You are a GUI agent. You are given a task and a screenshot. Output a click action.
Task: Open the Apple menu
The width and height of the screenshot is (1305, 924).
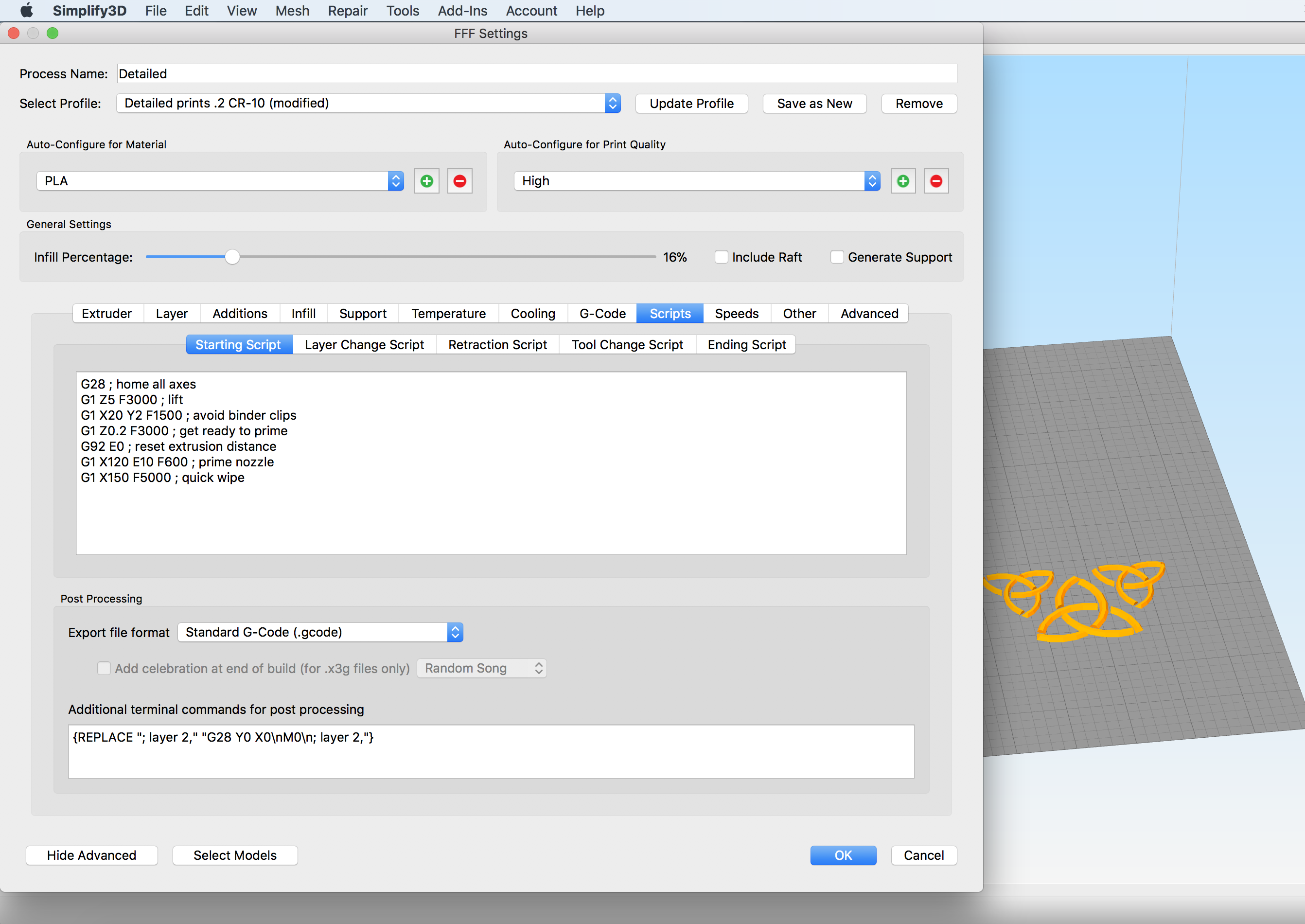26,11
